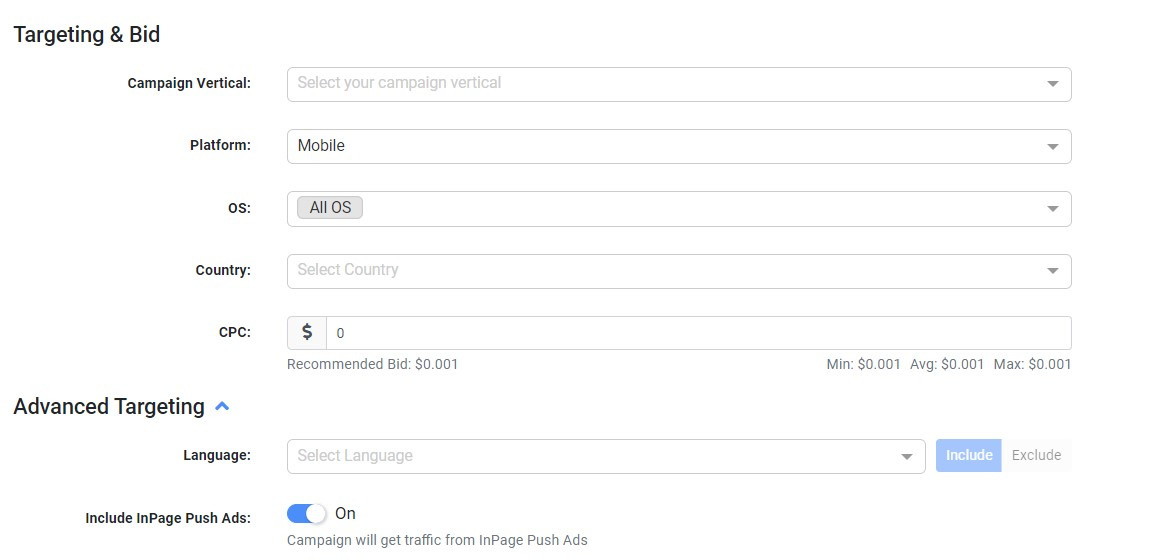Click the Campaign Vertical dropdown arrow
Viewport: 1152px width, 560px height.
1052,84
